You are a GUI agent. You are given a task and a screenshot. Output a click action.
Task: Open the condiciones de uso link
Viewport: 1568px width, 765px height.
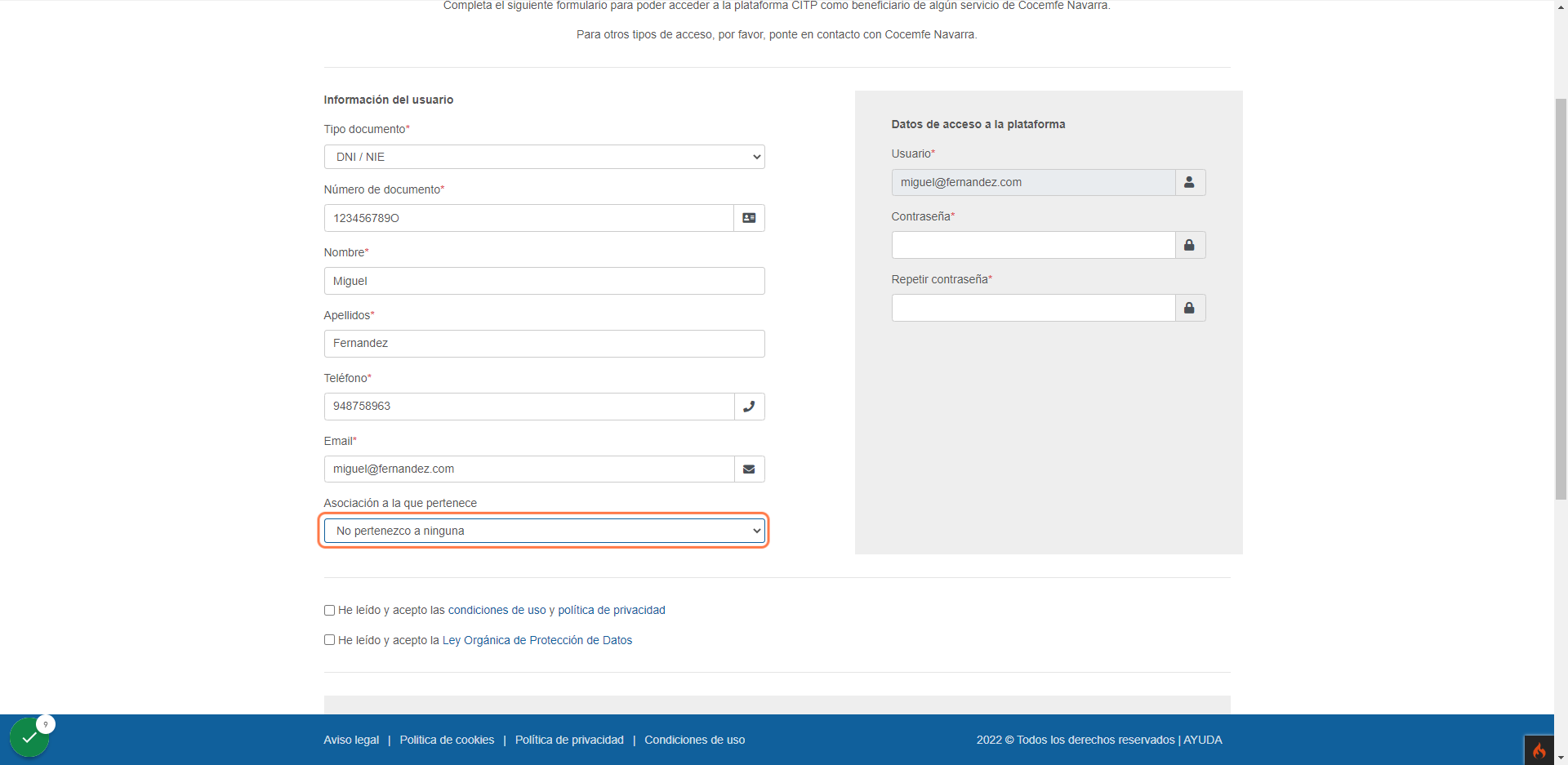click(497, 610)
